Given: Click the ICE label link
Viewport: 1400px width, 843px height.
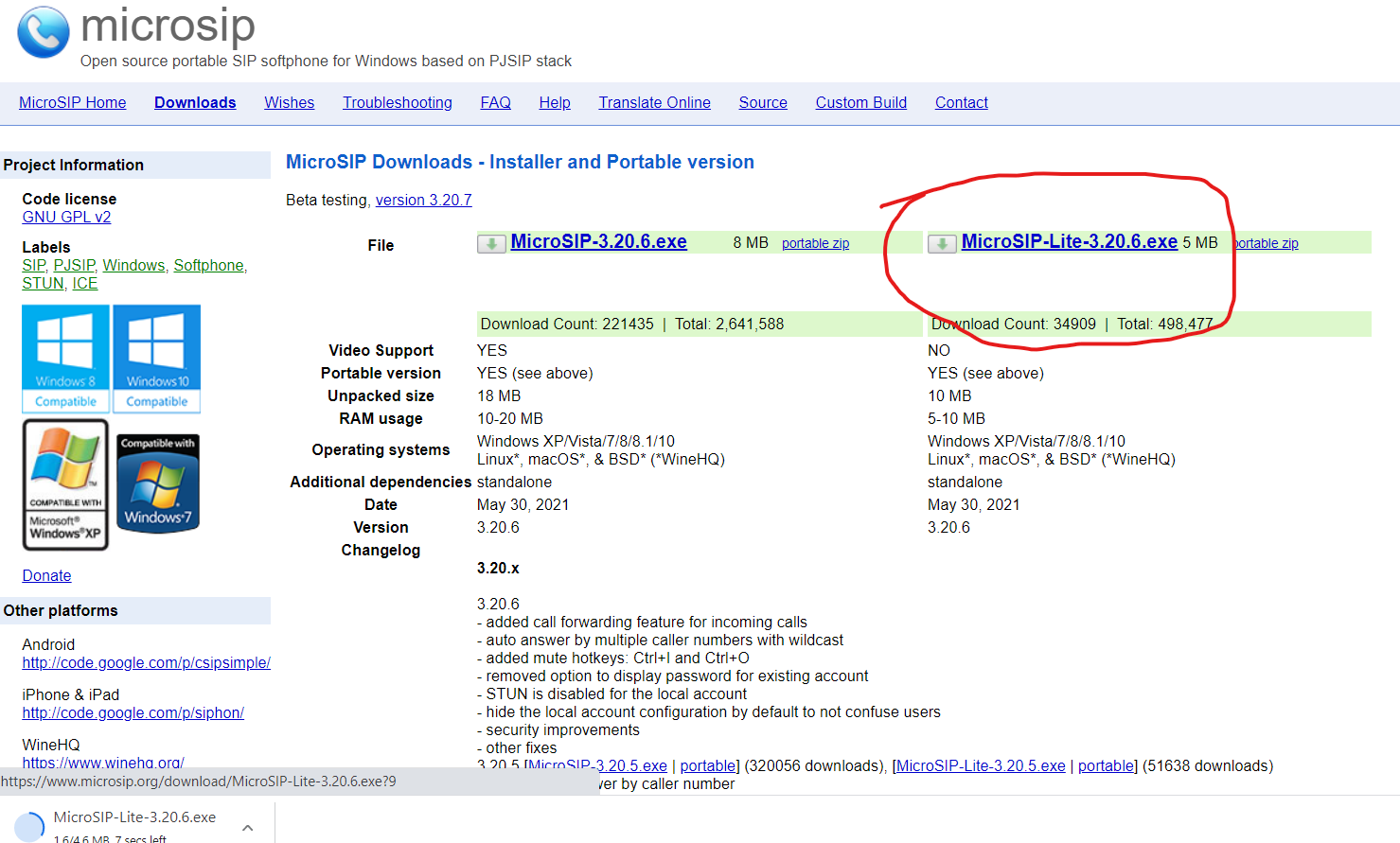Looking at the screenshot, I should point(85,283).
